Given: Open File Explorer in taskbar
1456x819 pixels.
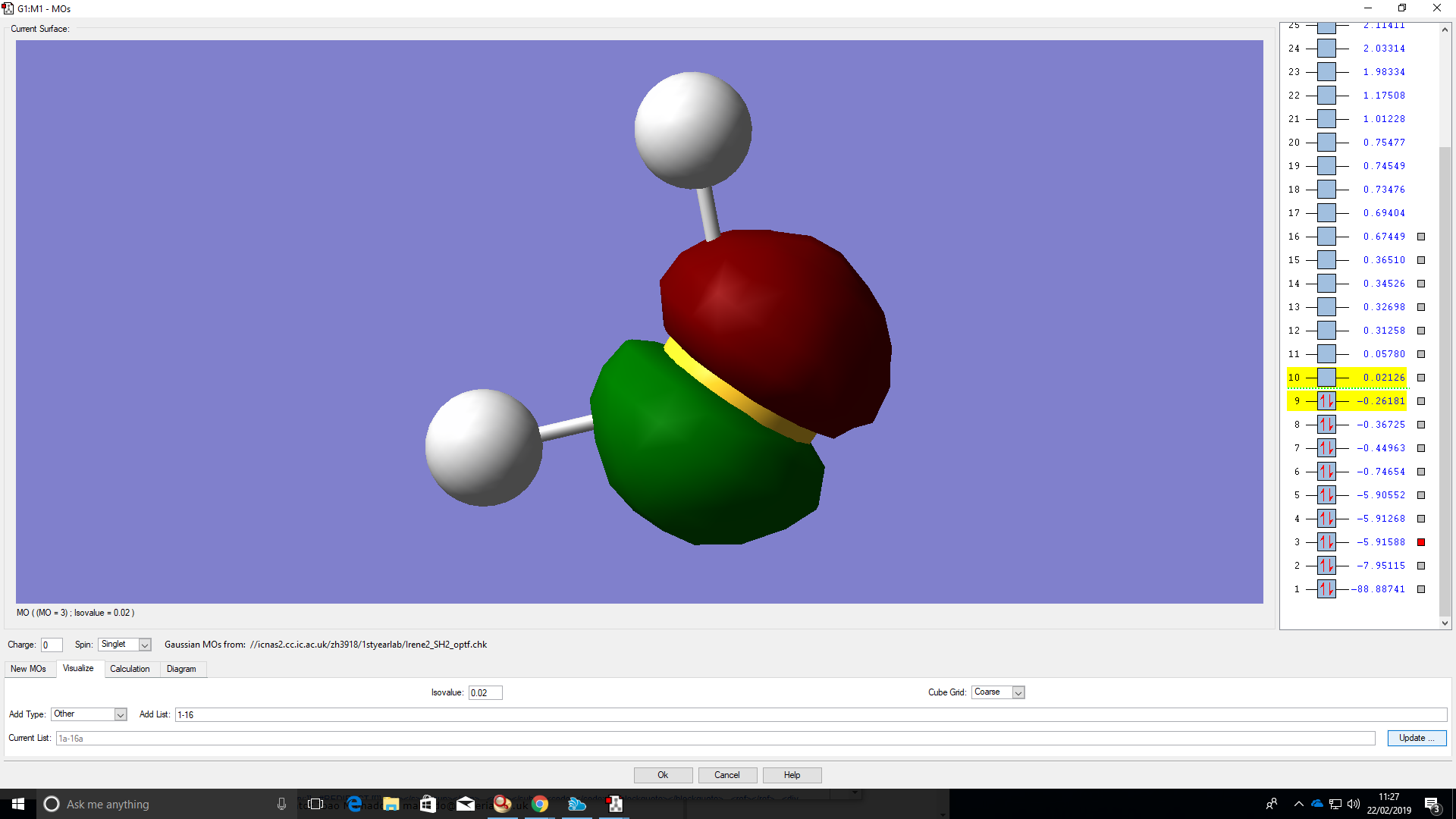Looking at the screenshot, I should 391,804.
